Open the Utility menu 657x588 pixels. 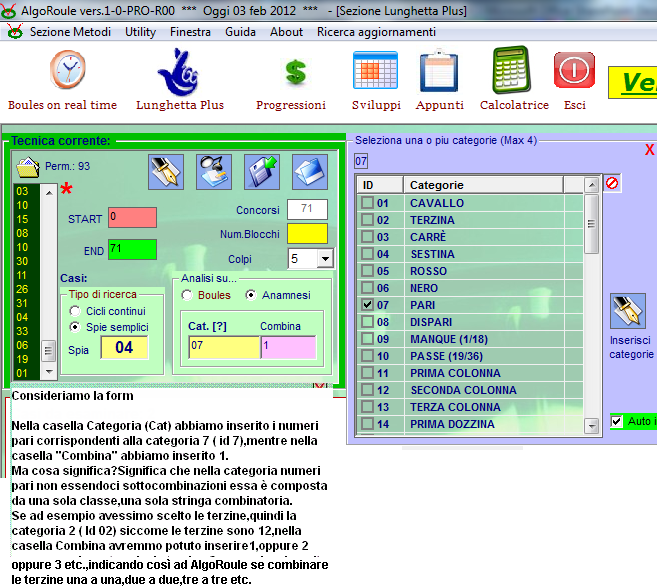tap(140, 32)
